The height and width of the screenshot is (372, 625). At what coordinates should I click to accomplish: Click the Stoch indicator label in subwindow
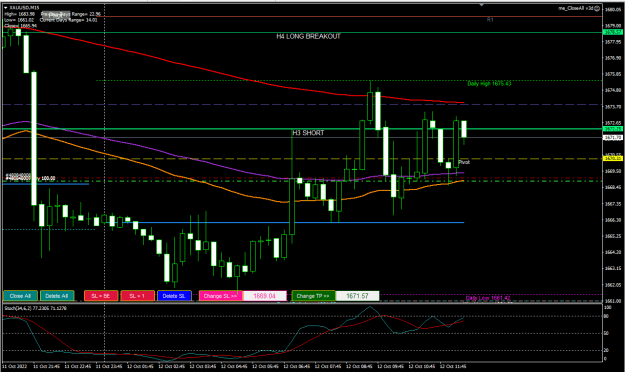[35, 308]
